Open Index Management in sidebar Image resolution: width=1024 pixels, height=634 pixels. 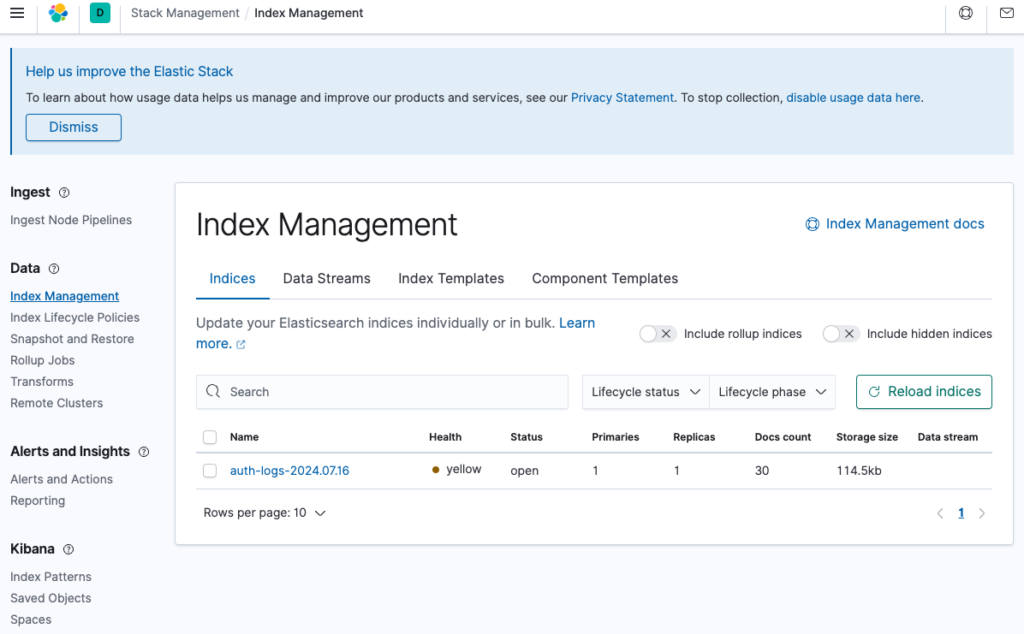point(65,296)
